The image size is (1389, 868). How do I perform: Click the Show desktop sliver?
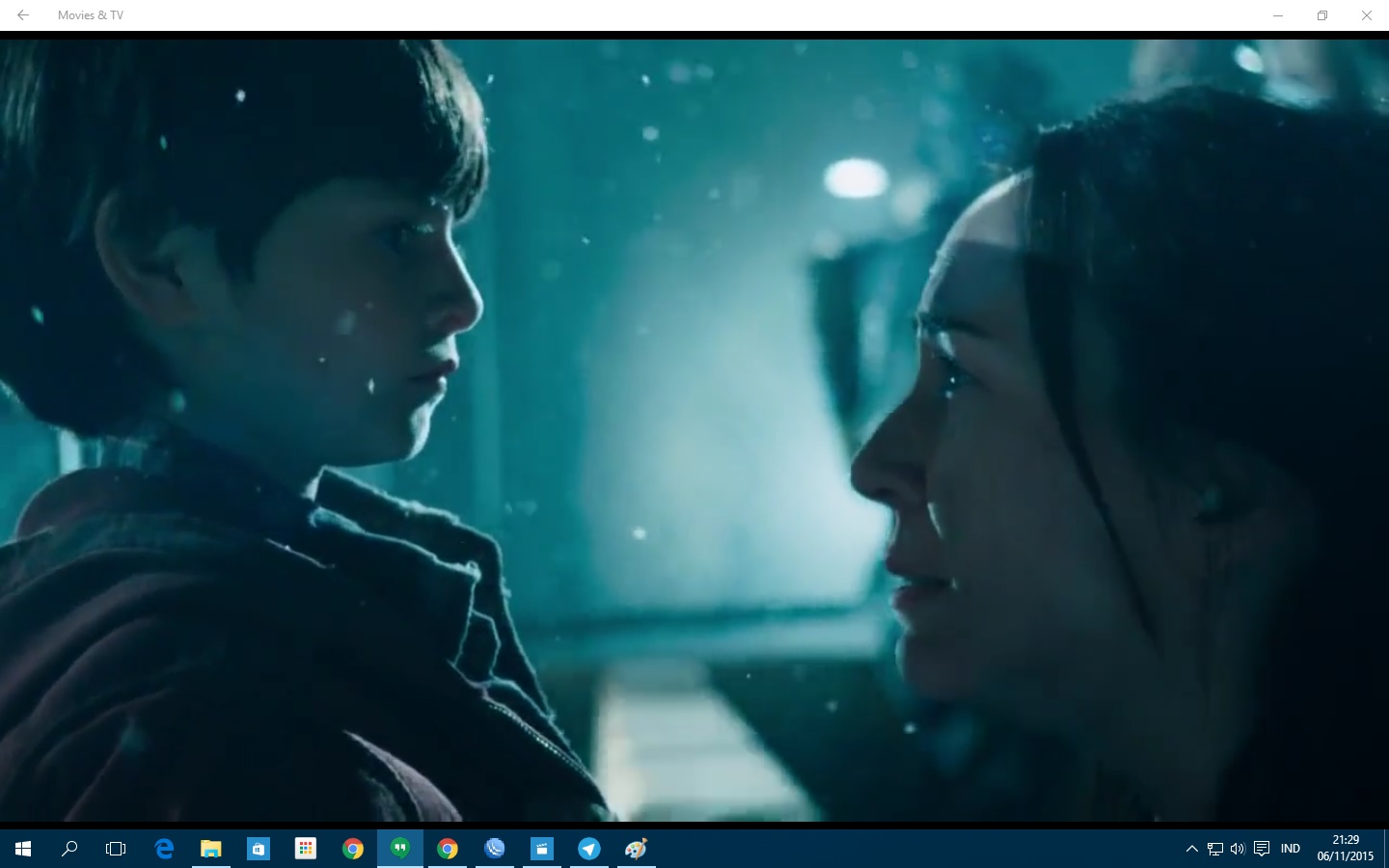point(1386,849)
